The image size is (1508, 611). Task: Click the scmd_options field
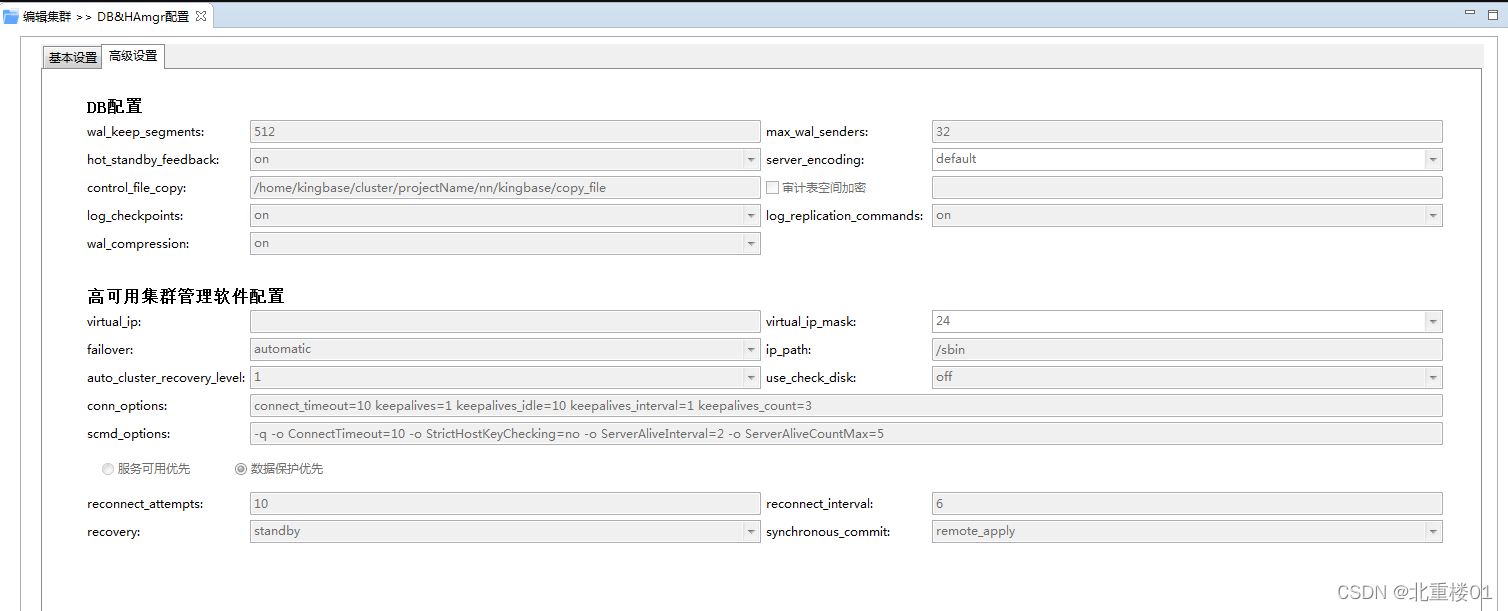coord(846,433)
